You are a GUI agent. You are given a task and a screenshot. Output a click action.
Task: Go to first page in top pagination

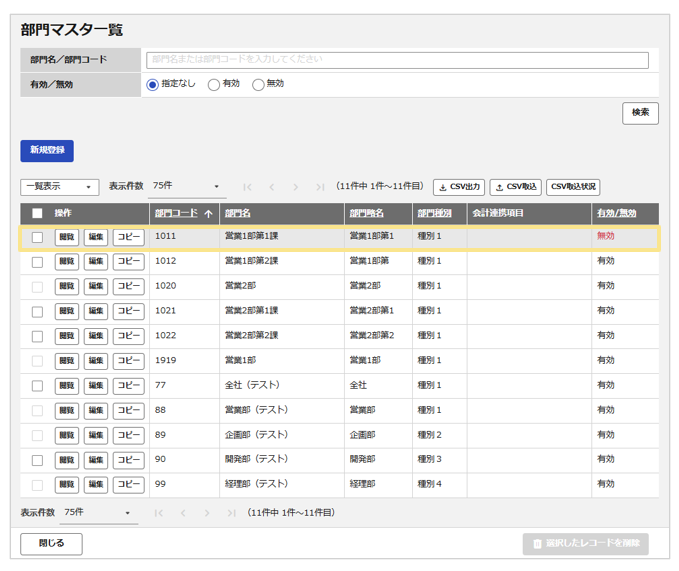(247, 187)
